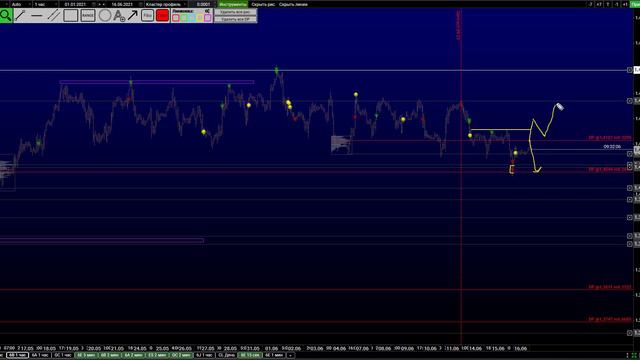Screen dimensions: 640x360
Task: Pick the green line color swatch
Action: coord(184,18)
